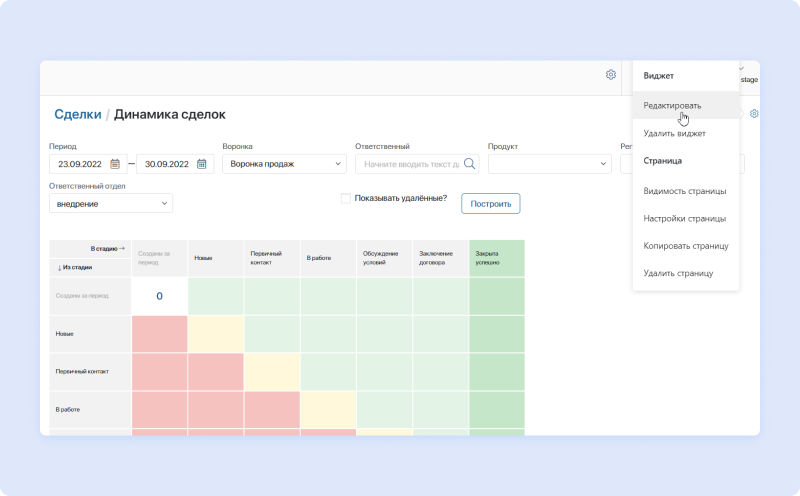
Task: Expand the Ответственный отдел dropdown
Action: point(110,204)
